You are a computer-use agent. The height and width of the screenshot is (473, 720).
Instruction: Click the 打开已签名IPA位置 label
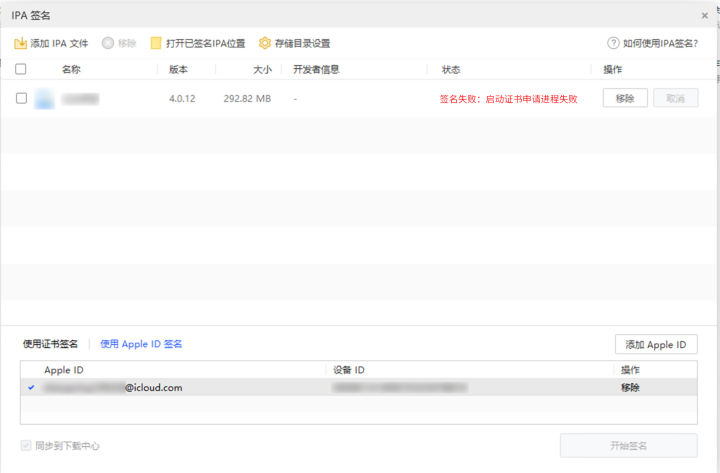[x=205, y=43]
